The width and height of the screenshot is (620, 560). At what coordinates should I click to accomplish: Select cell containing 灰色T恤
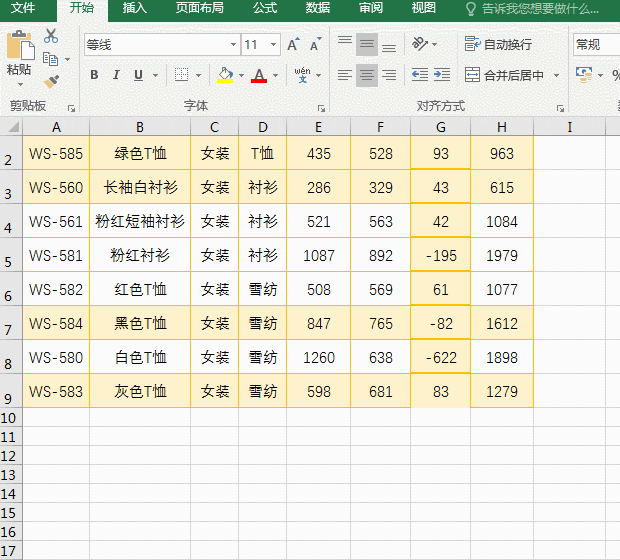140,392
